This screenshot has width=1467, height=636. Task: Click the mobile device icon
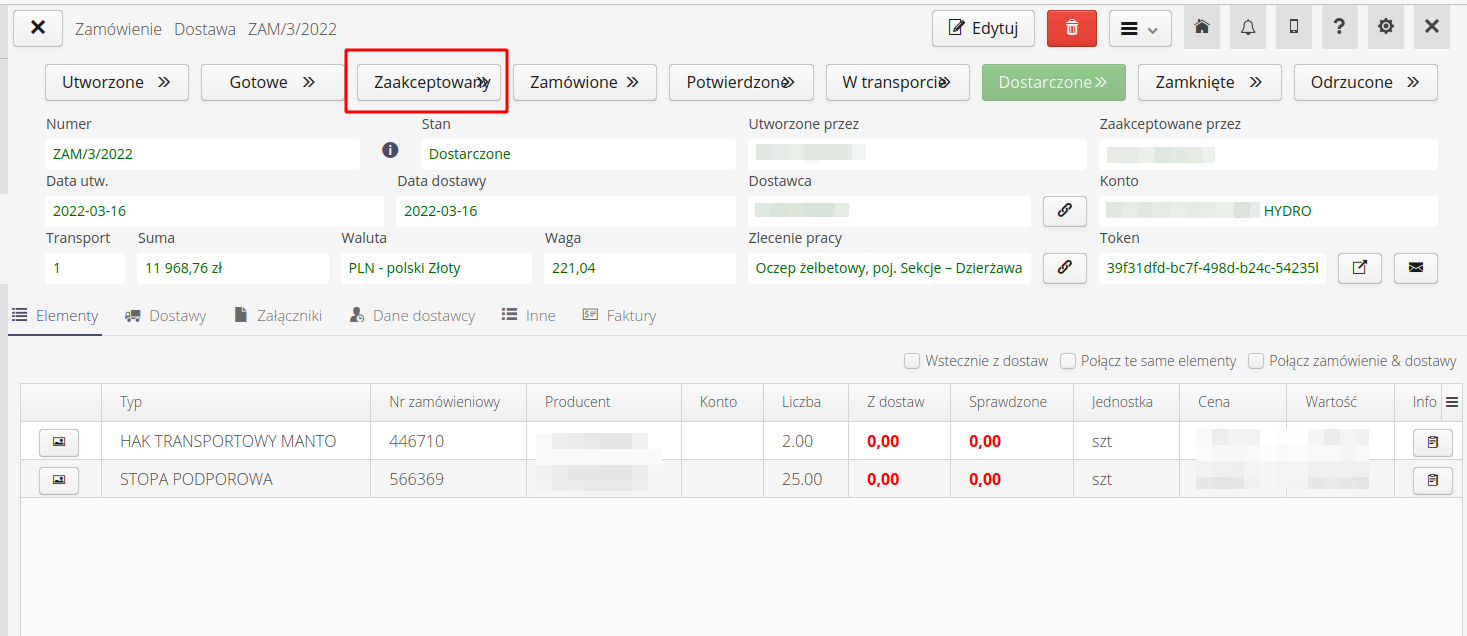(x=1293, y=27)
